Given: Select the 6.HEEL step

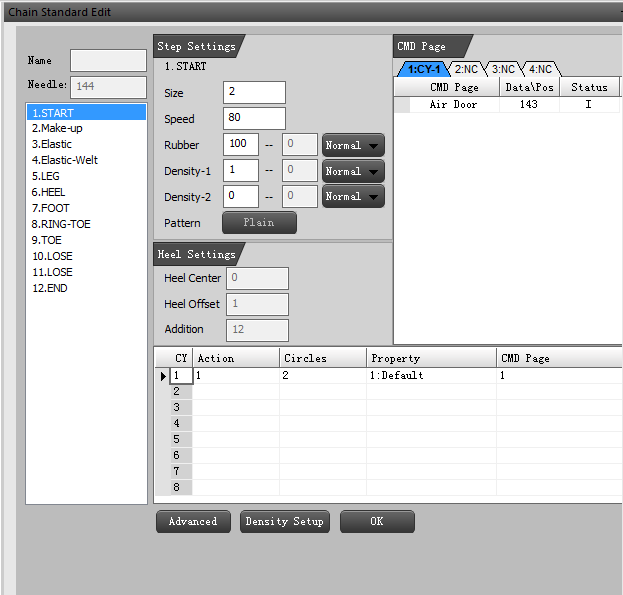Looking at the screenshot, I should 86,192.
